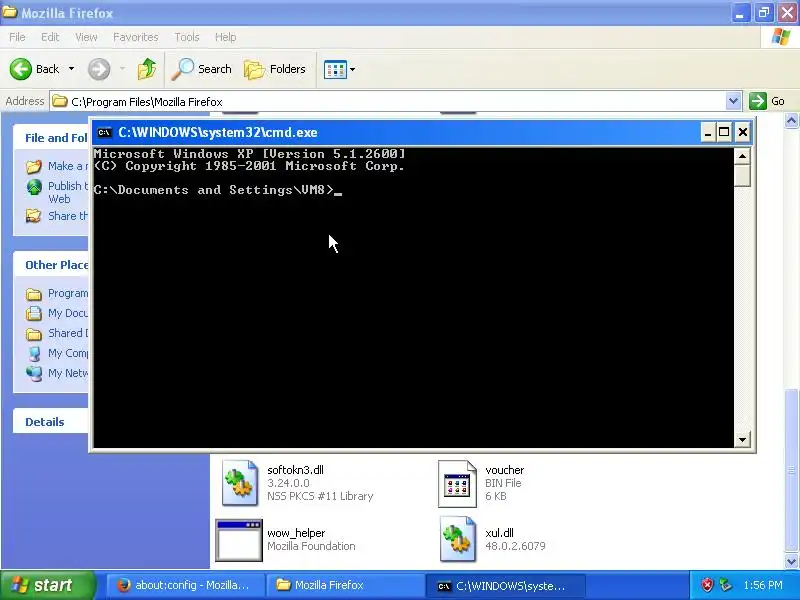Click the Make a new folder icon
The image size is (800, 600).
click(x=34, y=166)
